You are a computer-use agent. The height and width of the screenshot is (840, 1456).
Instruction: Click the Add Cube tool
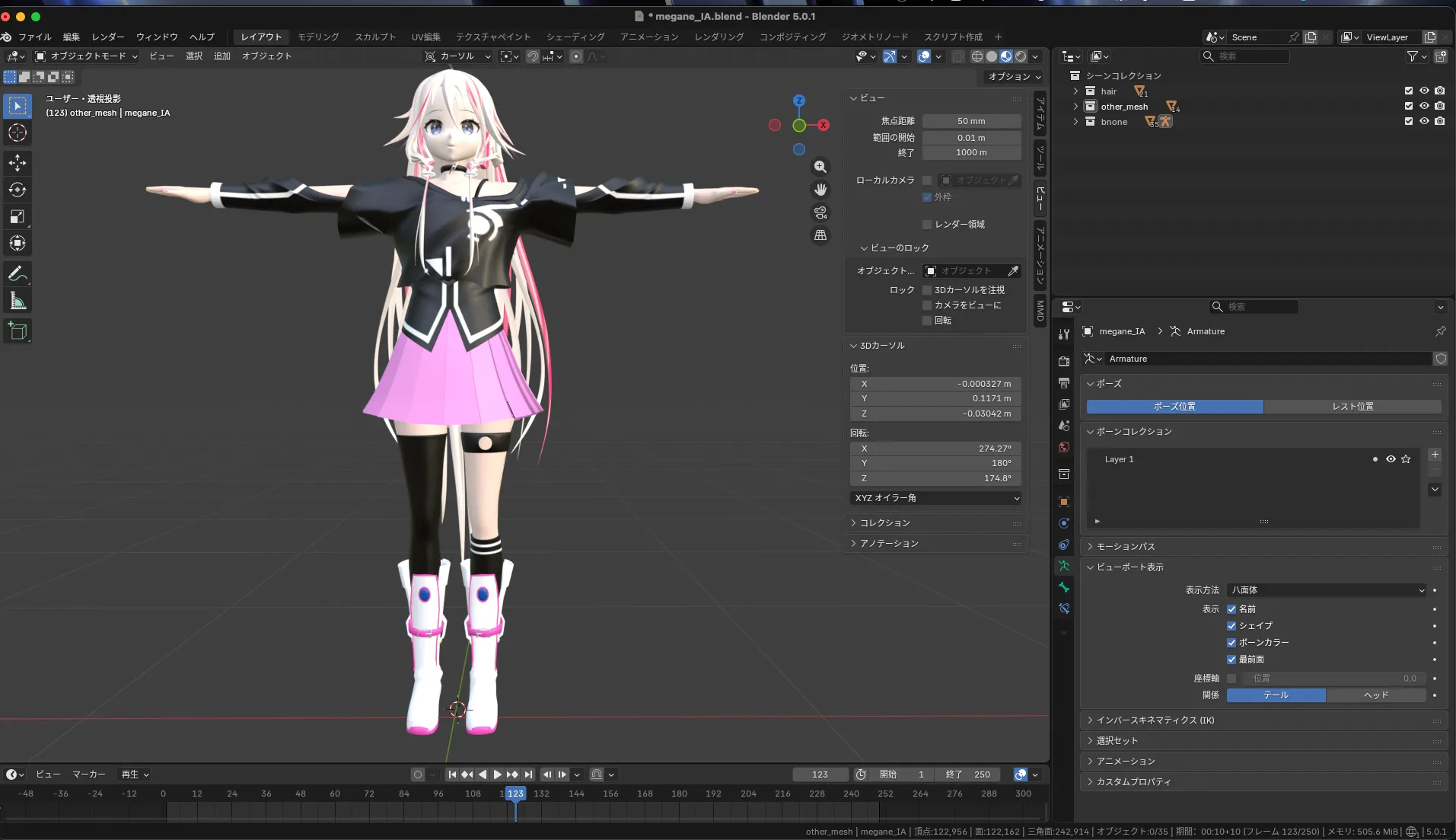[18, 331]
